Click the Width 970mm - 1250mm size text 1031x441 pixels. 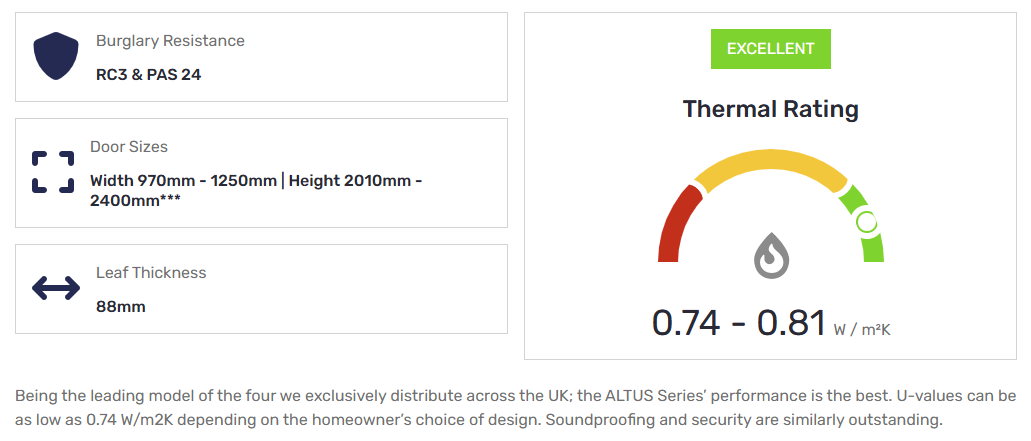coord(183,180)
